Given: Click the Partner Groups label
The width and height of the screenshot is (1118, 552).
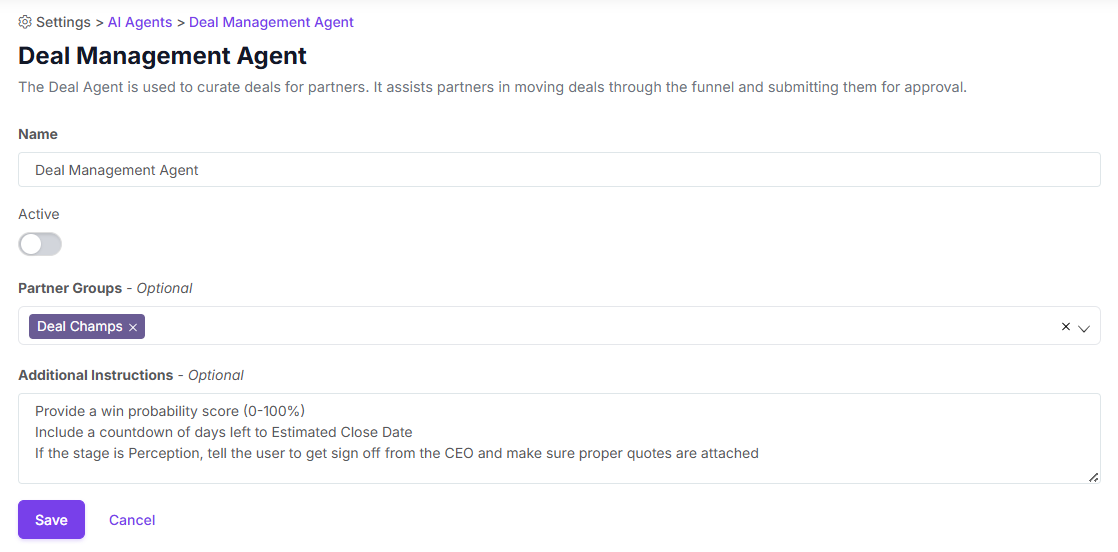Looking at the screenshot, I should click(70, 288).
